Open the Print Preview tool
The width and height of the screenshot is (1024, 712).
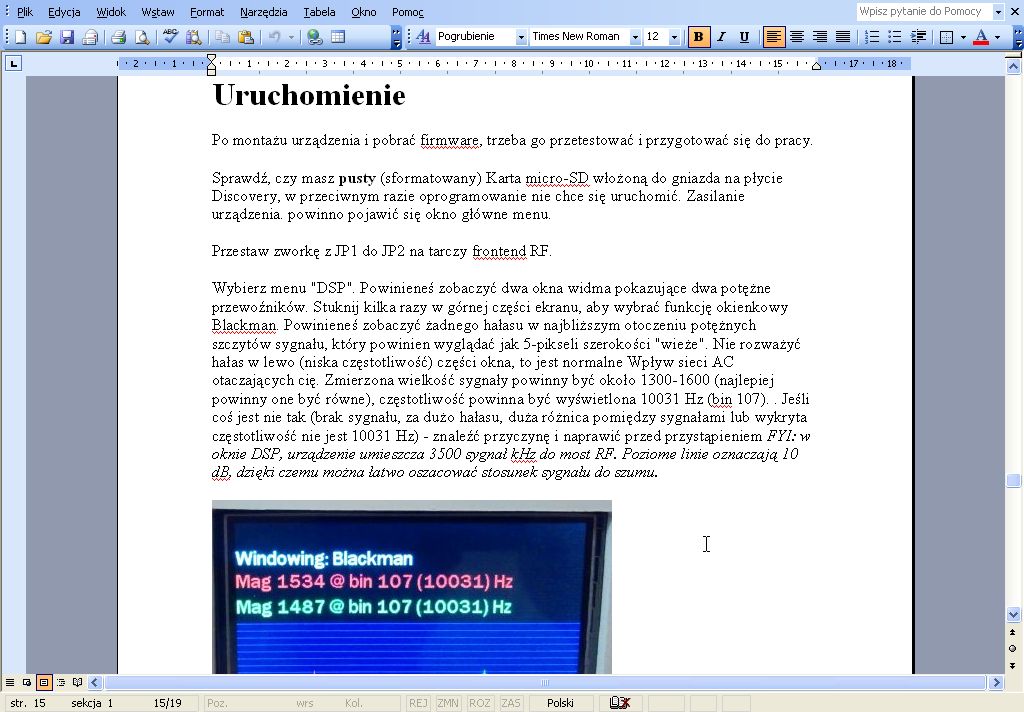(142, 37)
